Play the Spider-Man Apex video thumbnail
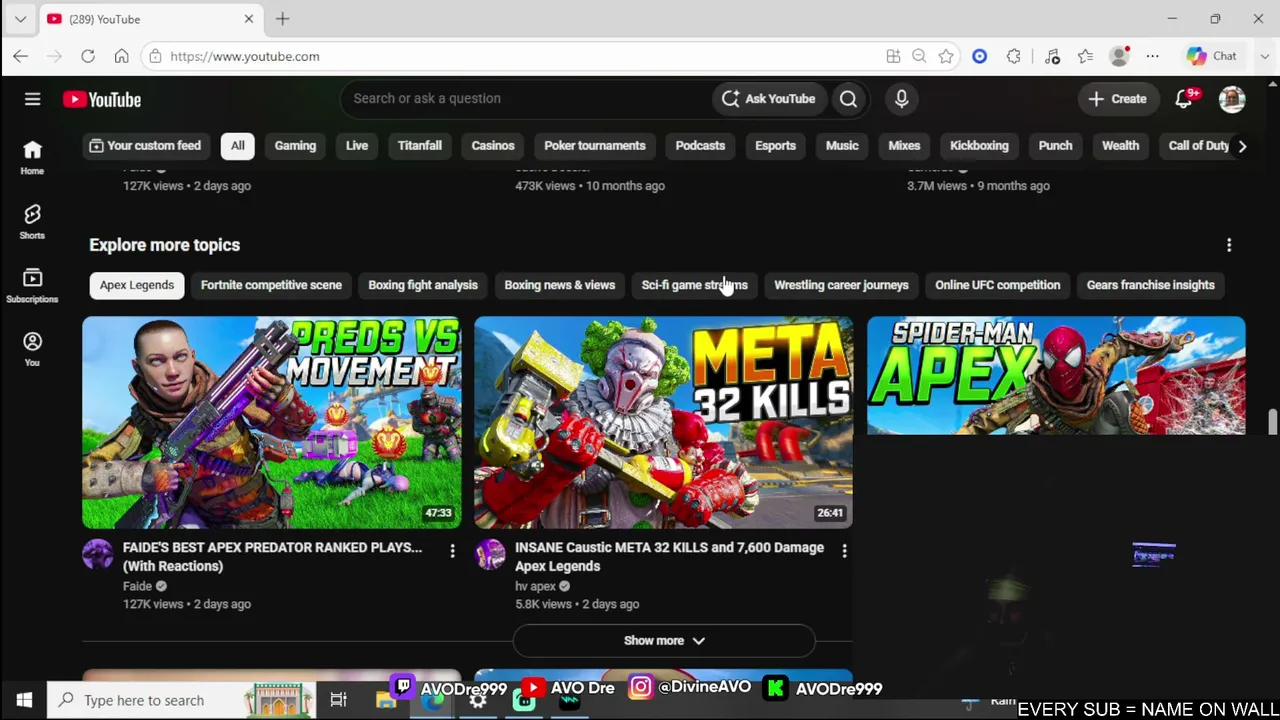The width and height of the screenshot is (1280, 720). pyautogui.click(x=1056, y=375)
